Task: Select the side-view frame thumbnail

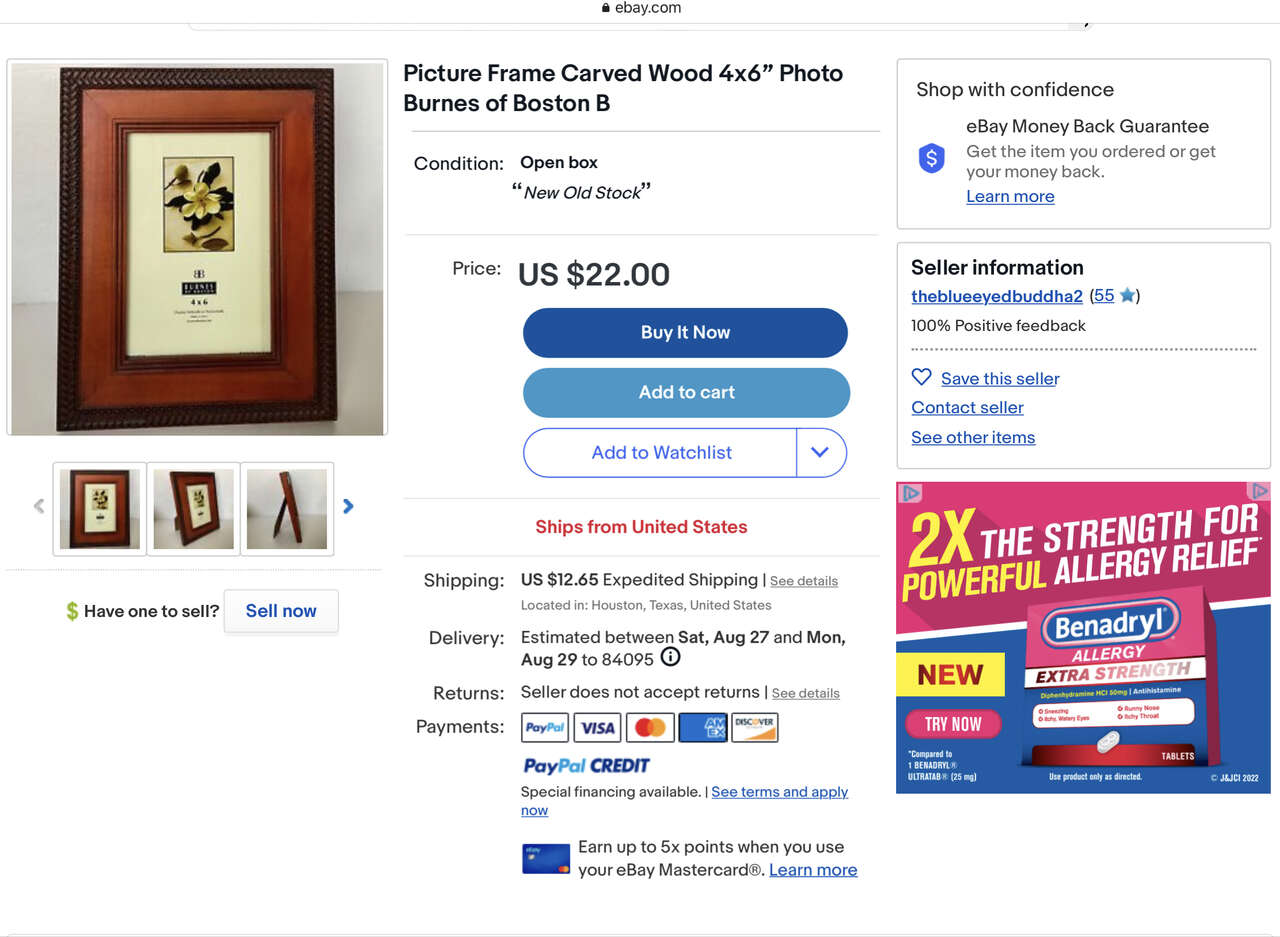Action: (x=287, y=509)
